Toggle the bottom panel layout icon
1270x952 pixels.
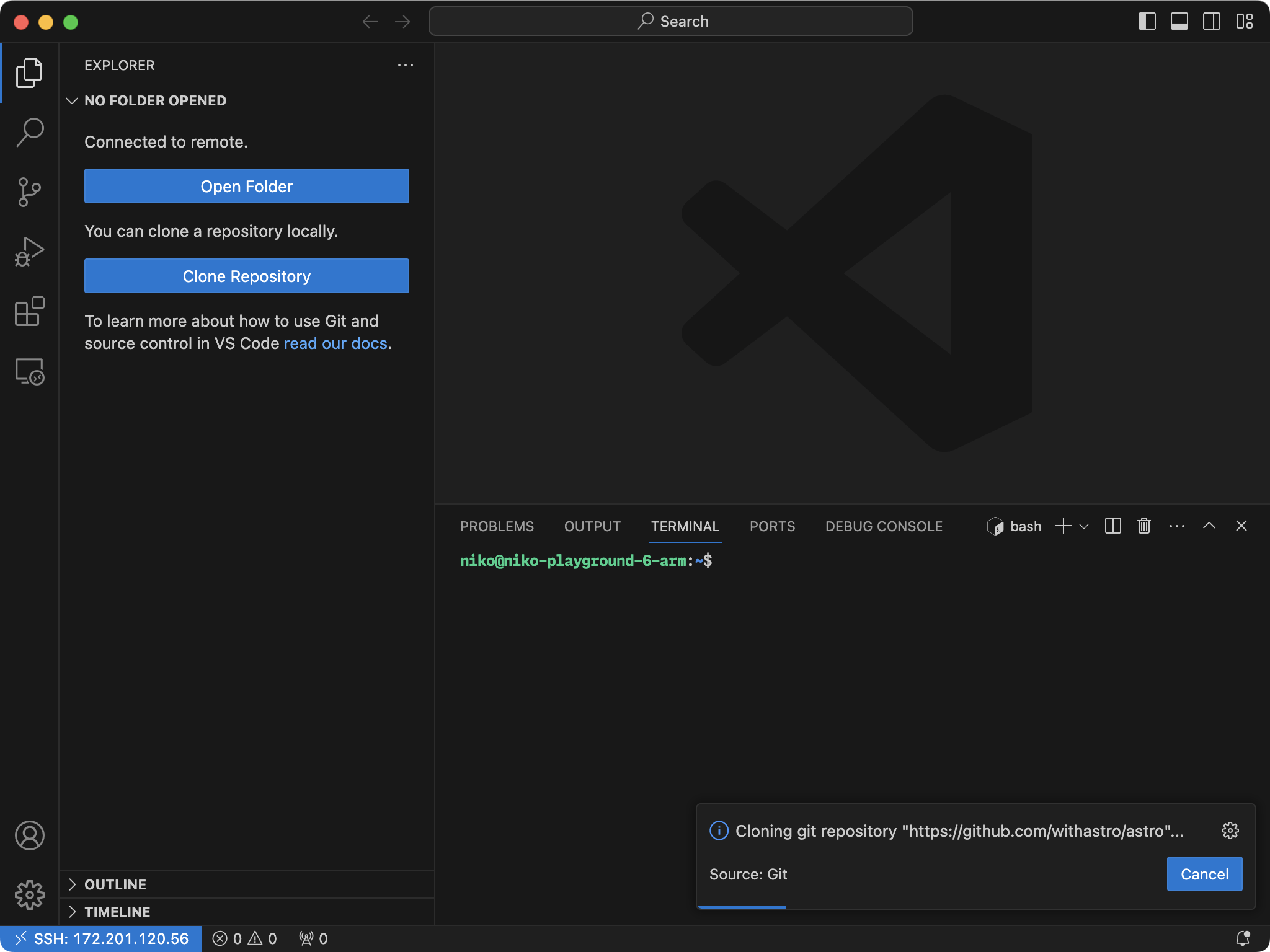point(1179,22)
